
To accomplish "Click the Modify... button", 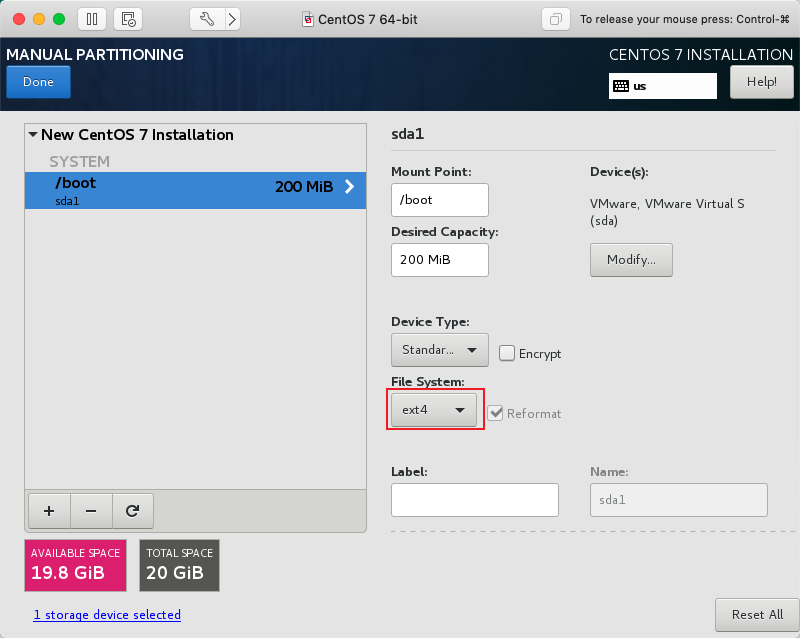I will click(631, 260).
